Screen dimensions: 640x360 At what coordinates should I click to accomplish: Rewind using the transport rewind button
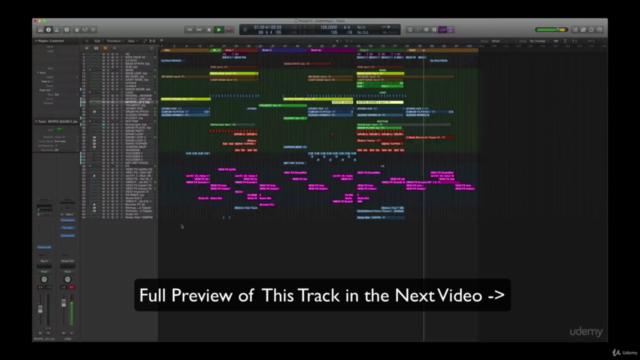189,30
